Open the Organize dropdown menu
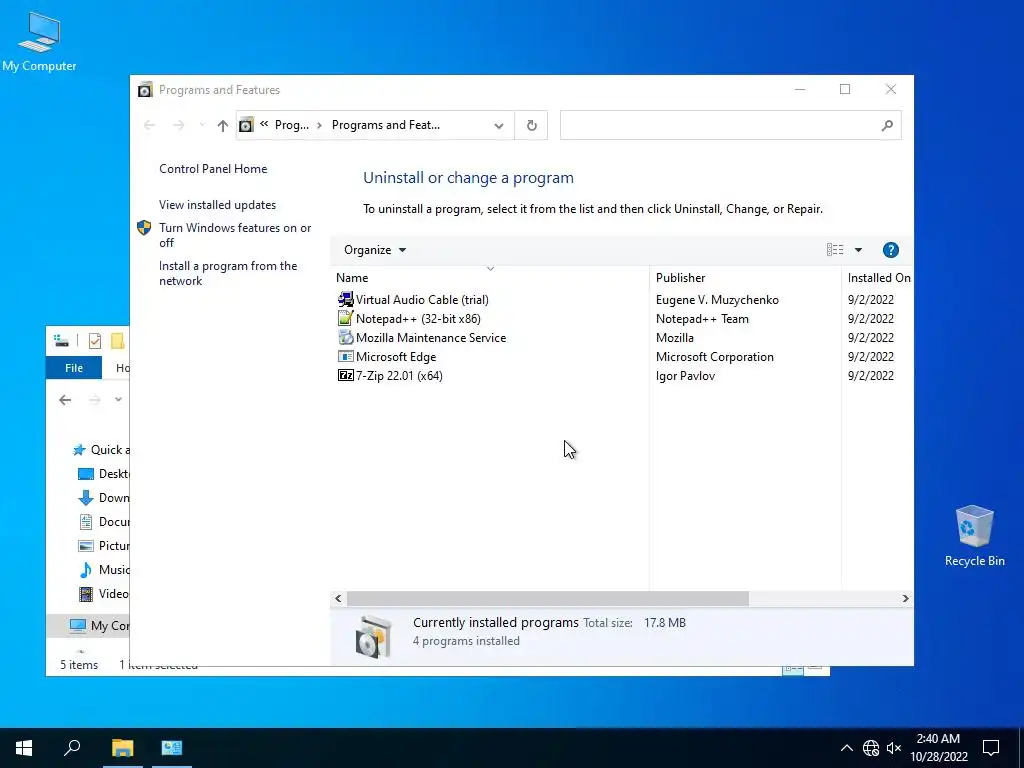 pyautogui.click(x=375, y=250)
